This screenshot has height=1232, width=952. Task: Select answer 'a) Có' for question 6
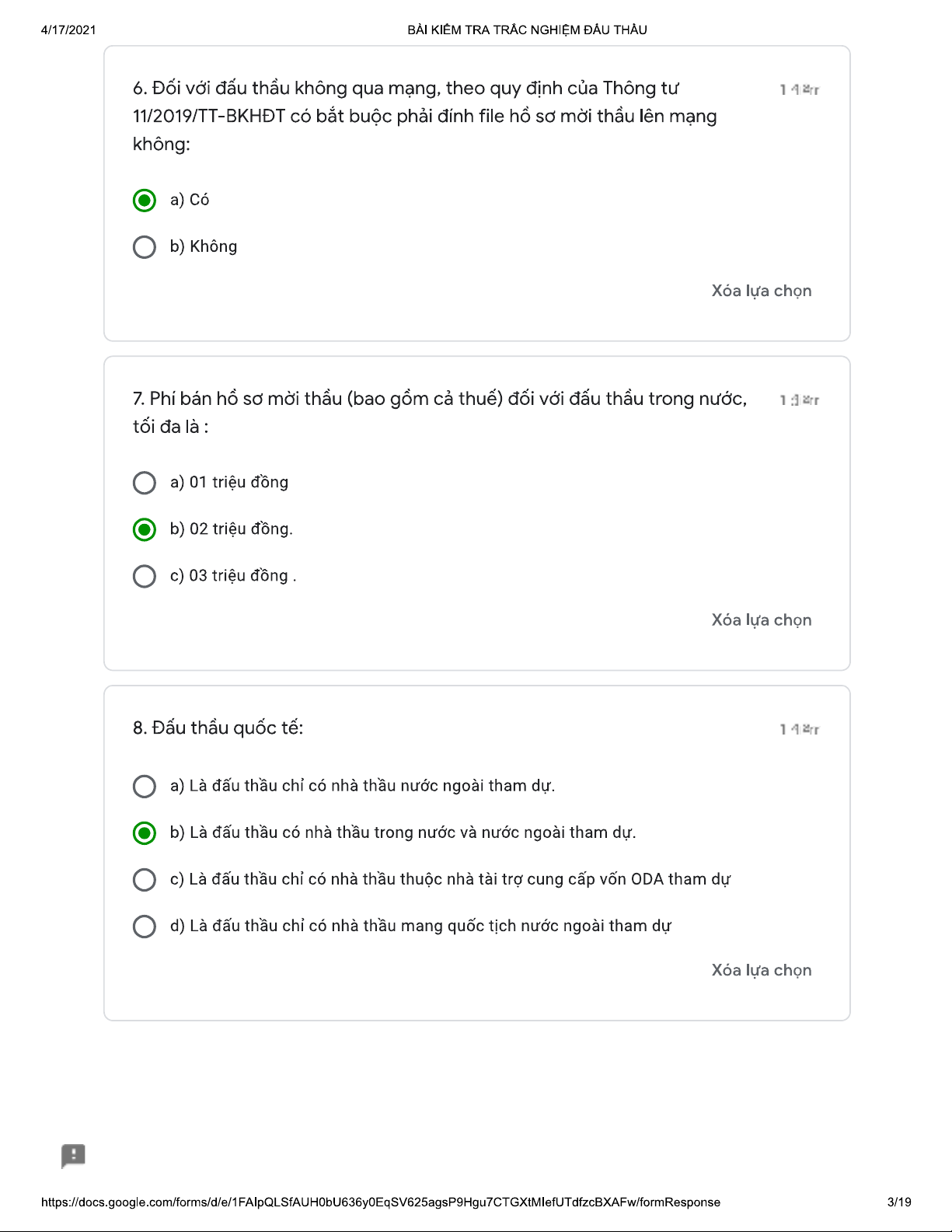click(x=145, y=201)
